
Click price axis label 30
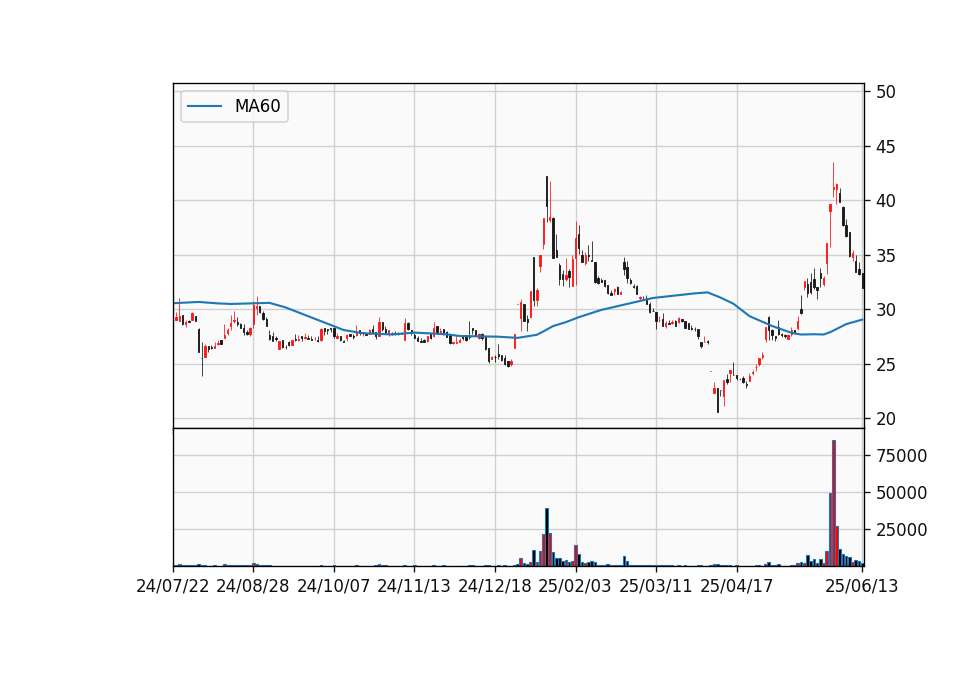click(885, 310)
